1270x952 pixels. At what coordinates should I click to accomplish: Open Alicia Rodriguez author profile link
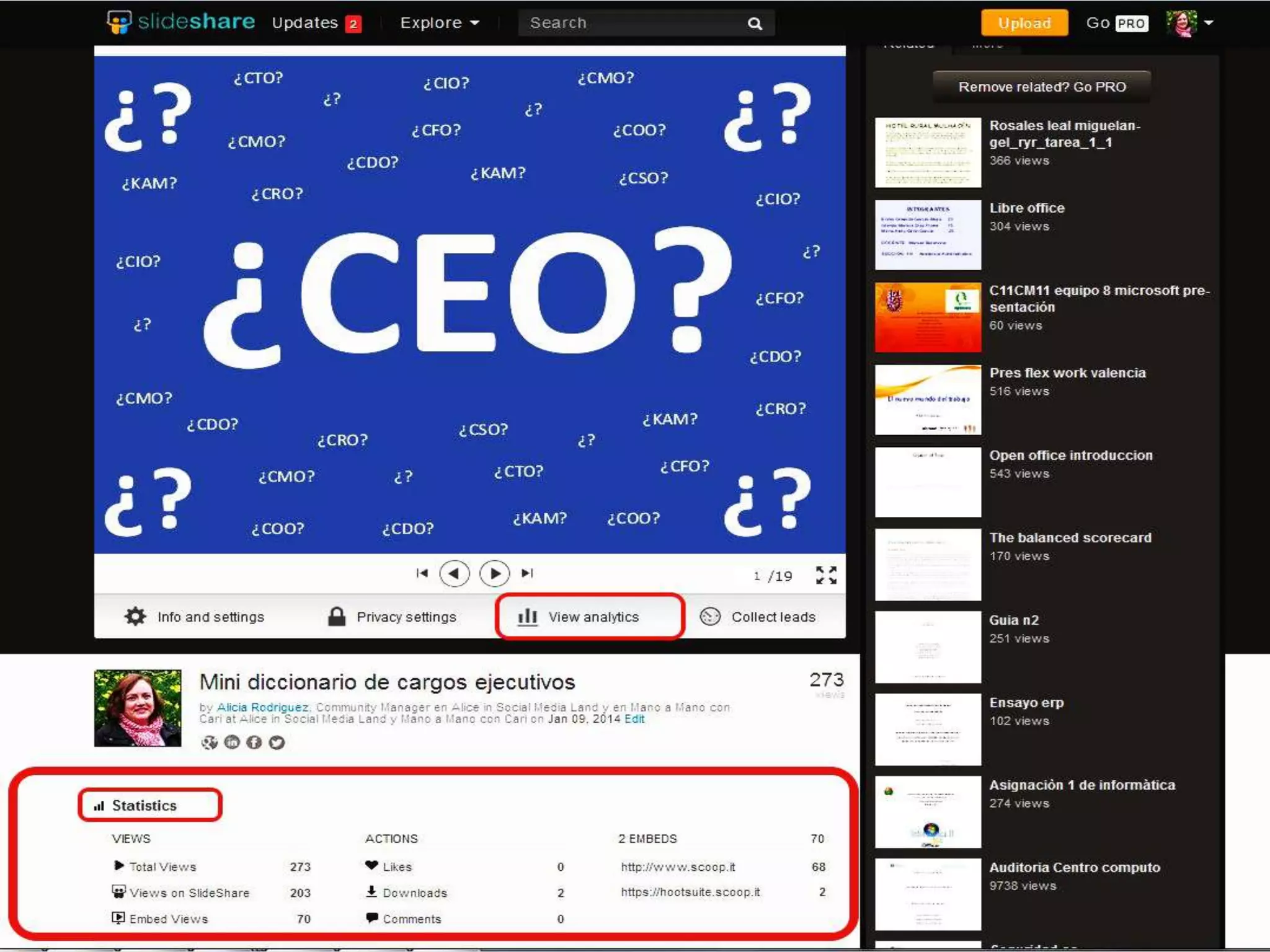pos(262,707)
